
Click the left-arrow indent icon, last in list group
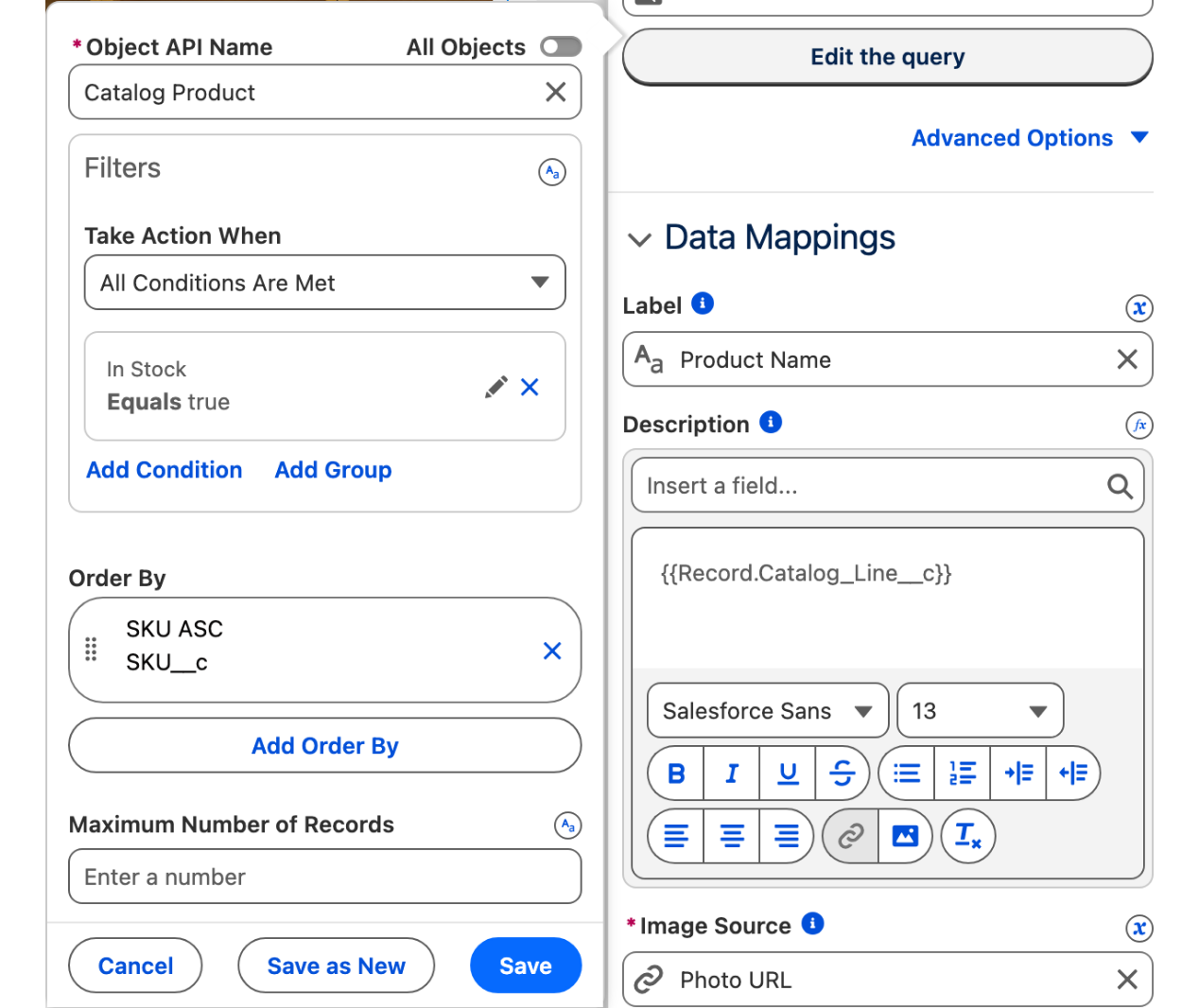[x=1073, y=773]
